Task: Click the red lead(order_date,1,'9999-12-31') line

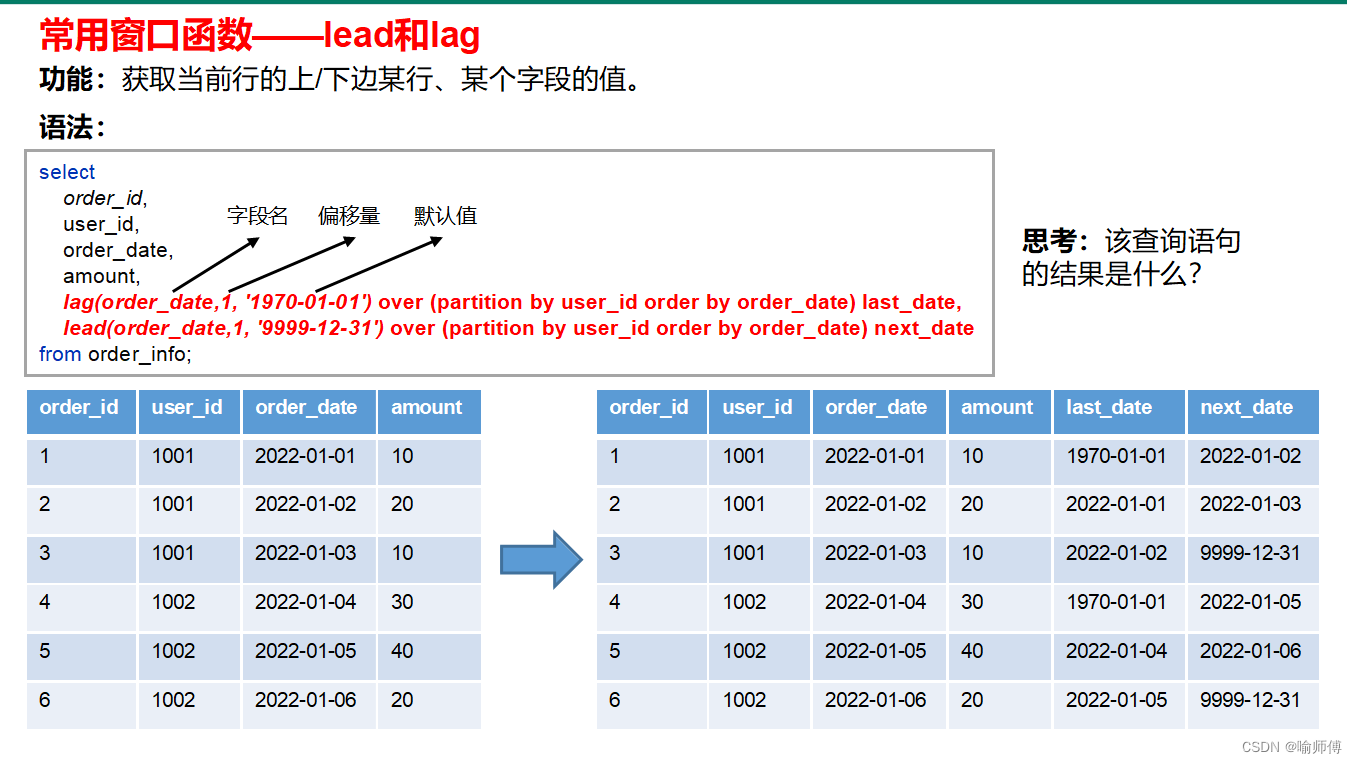Action: [518, 328]
